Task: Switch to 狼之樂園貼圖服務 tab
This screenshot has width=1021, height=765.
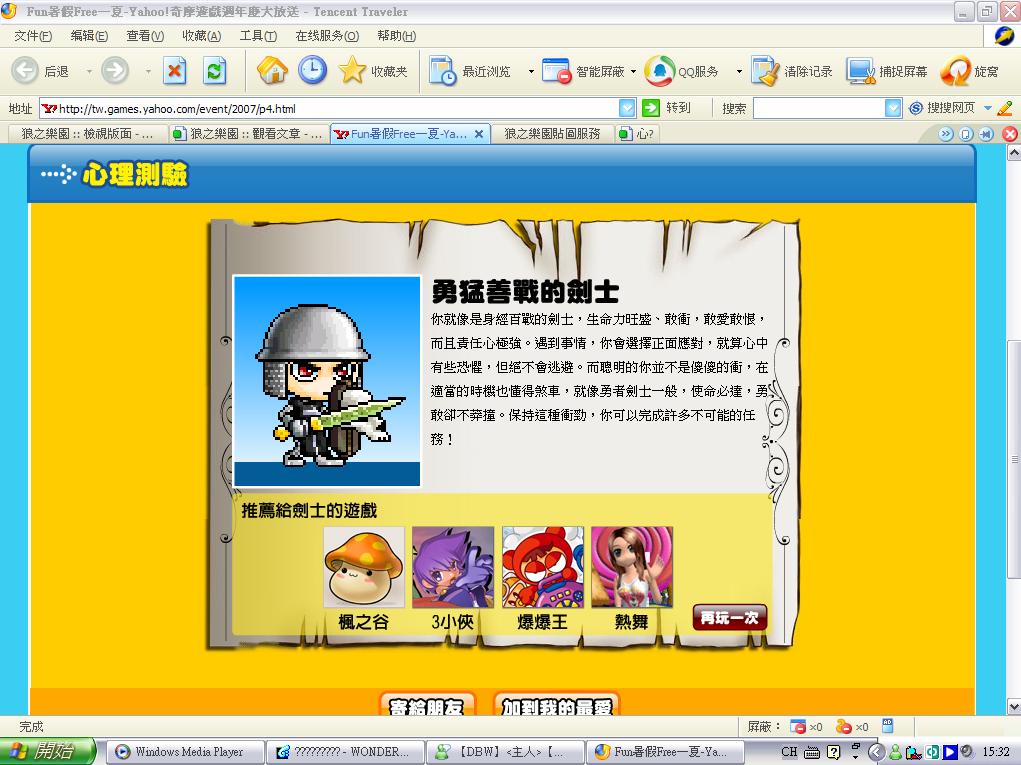Action: 552,134
